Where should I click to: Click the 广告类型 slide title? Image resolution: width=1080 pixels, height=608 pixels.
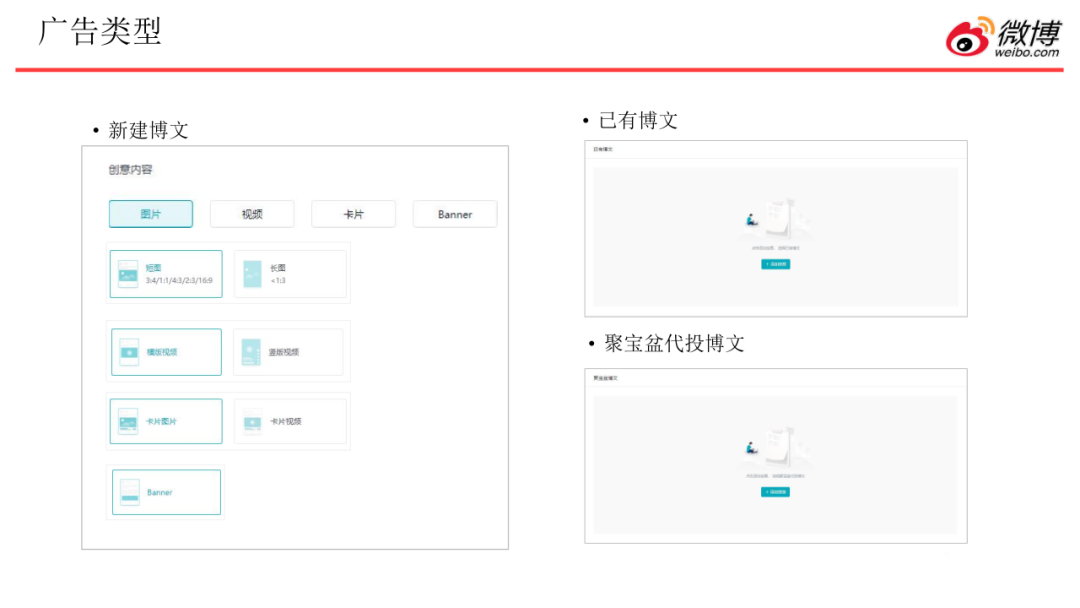(x=100, y=31)
